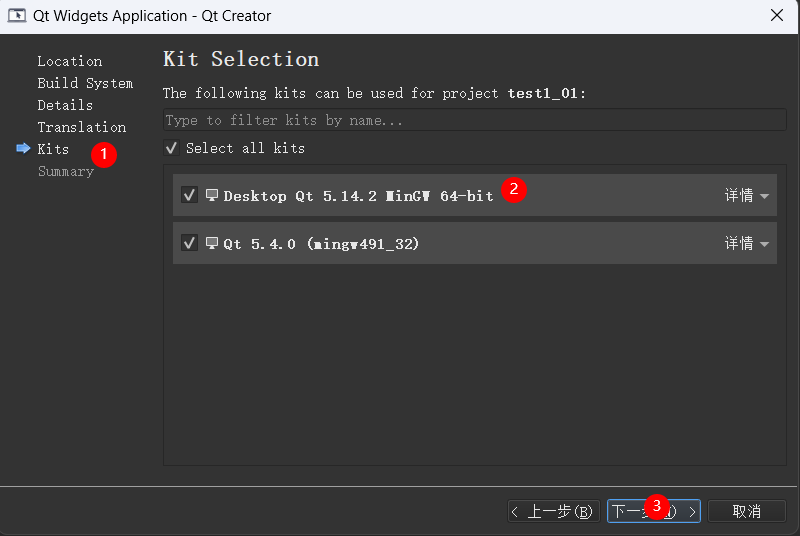This screenshot has height=536, width=800.
Task: Click the monitor icon beside Desktop Qt 5.14.2
Action: pyautogui.click(x=212, y=195)
